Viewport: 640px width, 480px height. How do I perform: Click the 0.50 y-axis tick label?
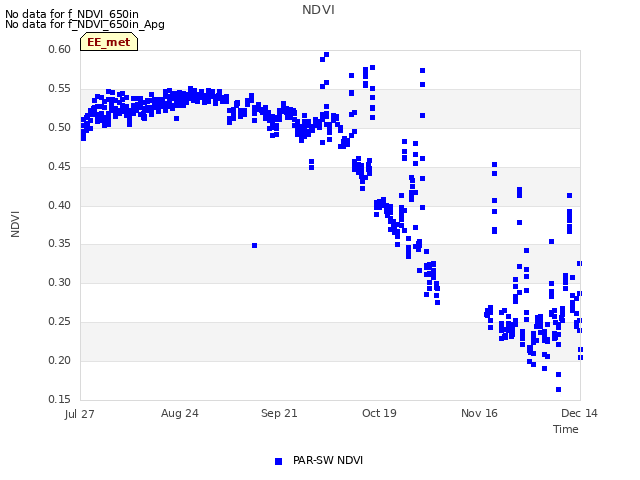tap(60, 127)
